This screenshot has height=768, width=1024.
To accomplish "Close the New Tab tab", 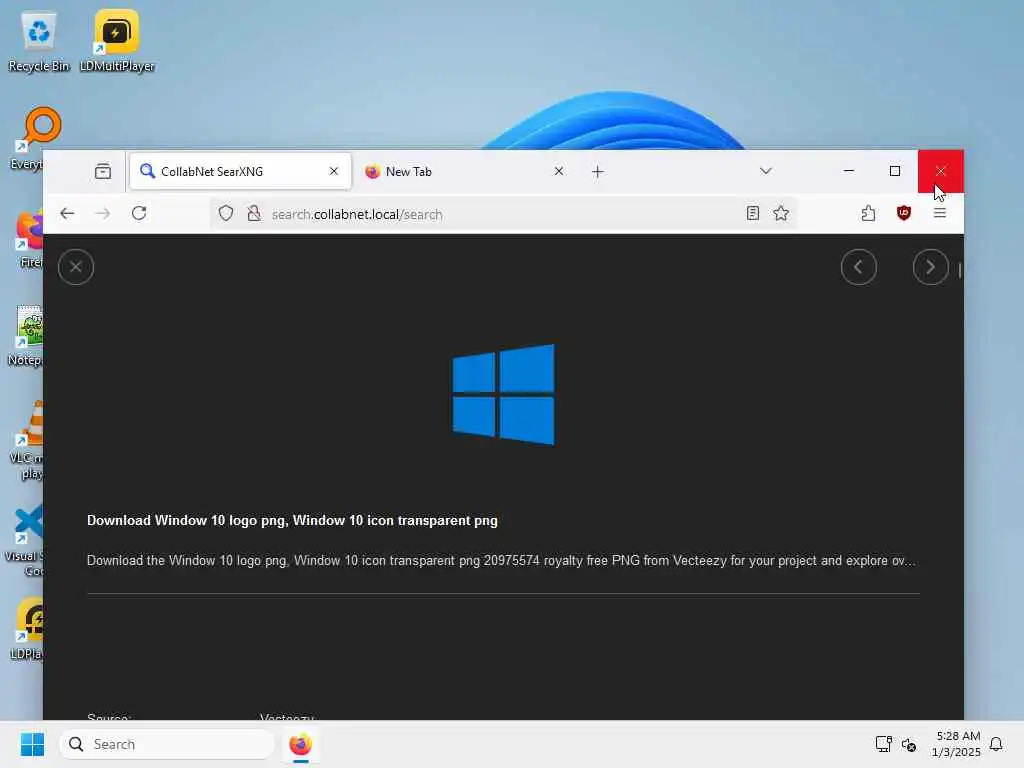I will (559, 171).
